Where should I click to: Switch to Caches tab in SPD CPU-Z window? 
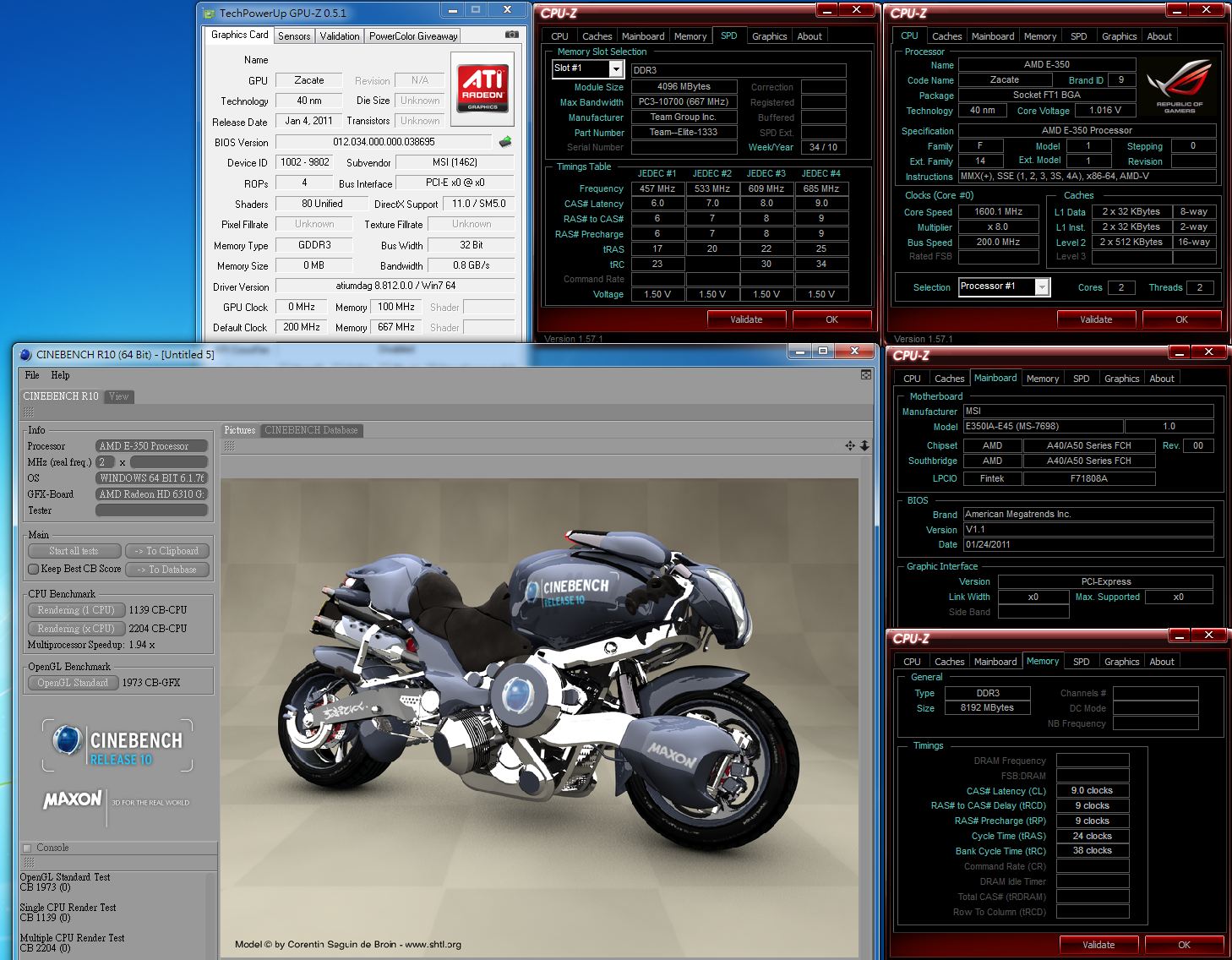(x=597, y=36)
